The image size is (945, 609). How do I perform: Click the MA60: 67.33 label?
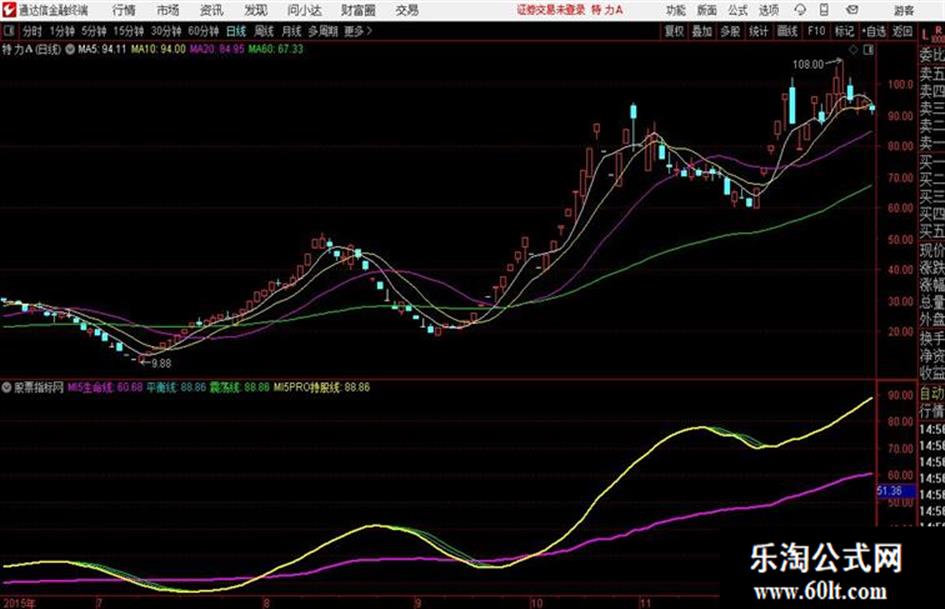pos(276,49)
